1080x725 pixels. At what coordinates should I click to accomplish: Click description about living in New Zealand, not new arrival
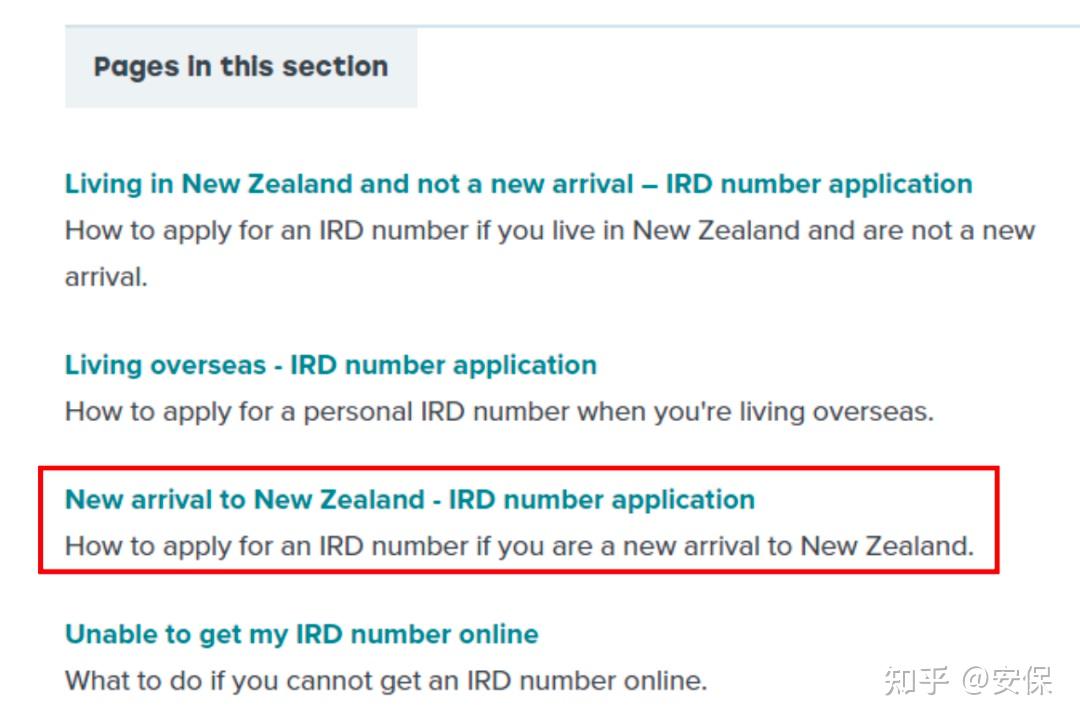549,231
